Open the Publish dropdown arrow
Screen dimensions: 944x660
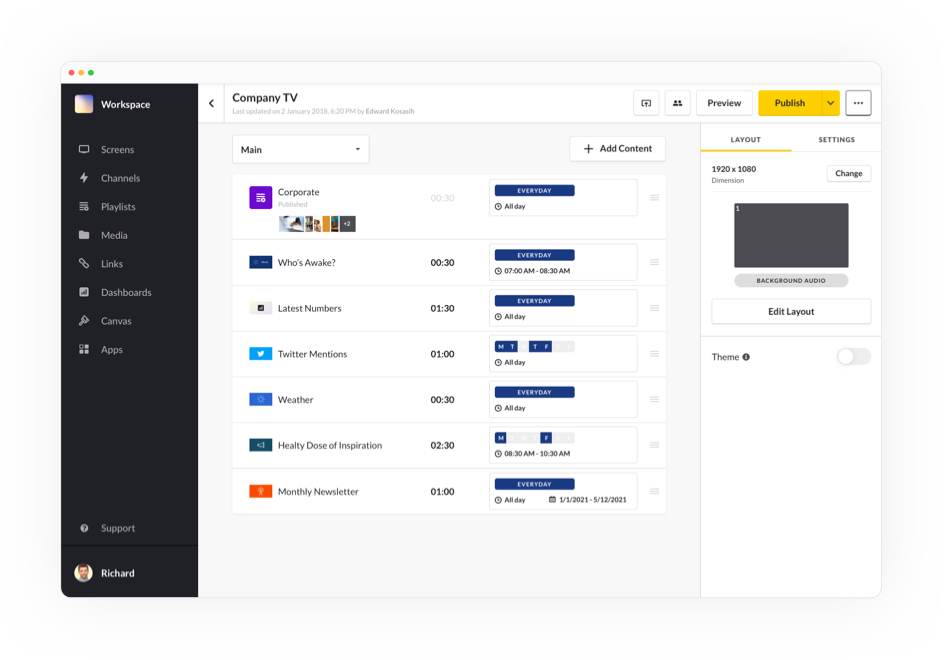[830, 103]
